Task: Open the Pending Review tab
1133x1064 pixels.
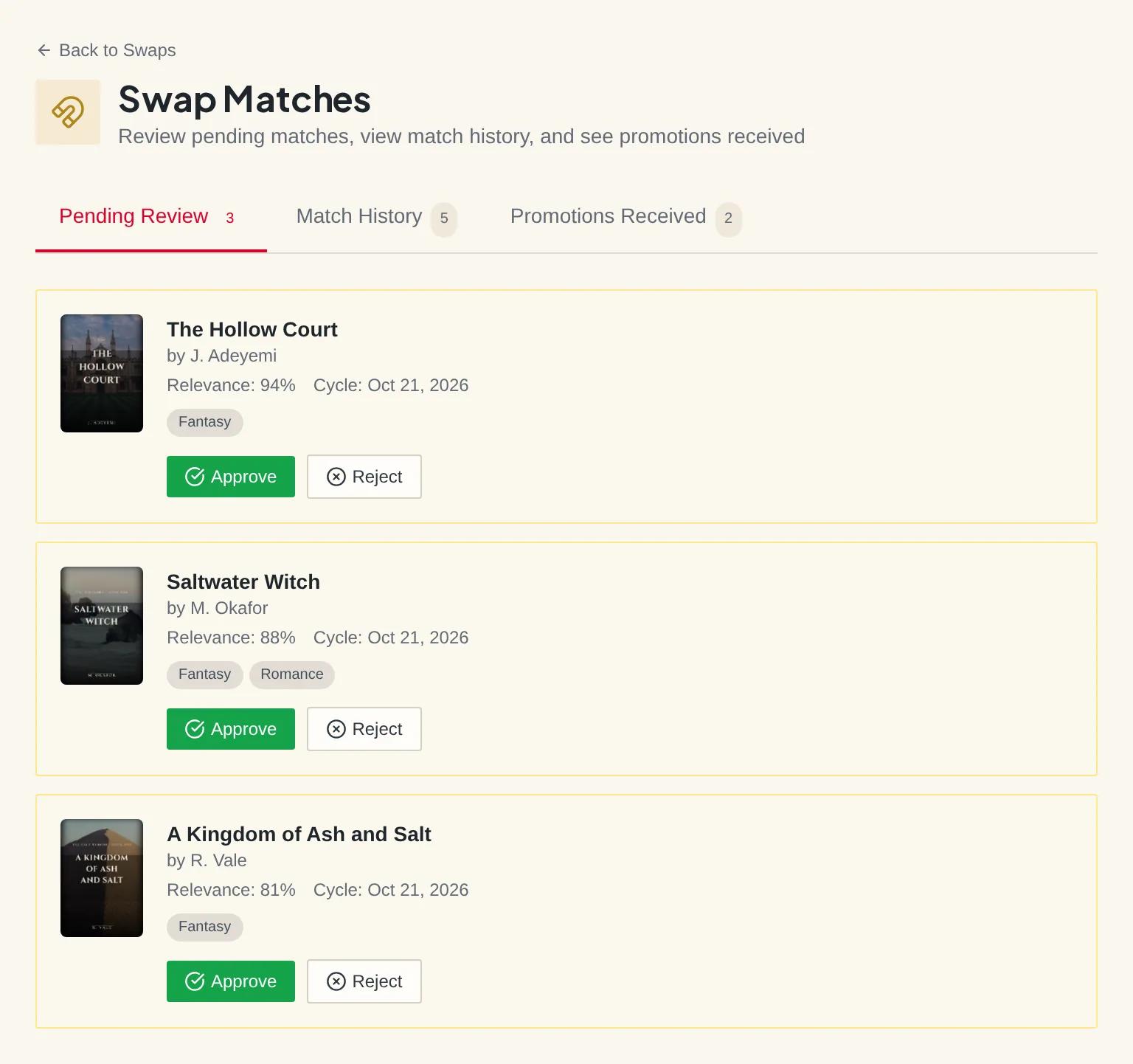Action: pos(151,217)
